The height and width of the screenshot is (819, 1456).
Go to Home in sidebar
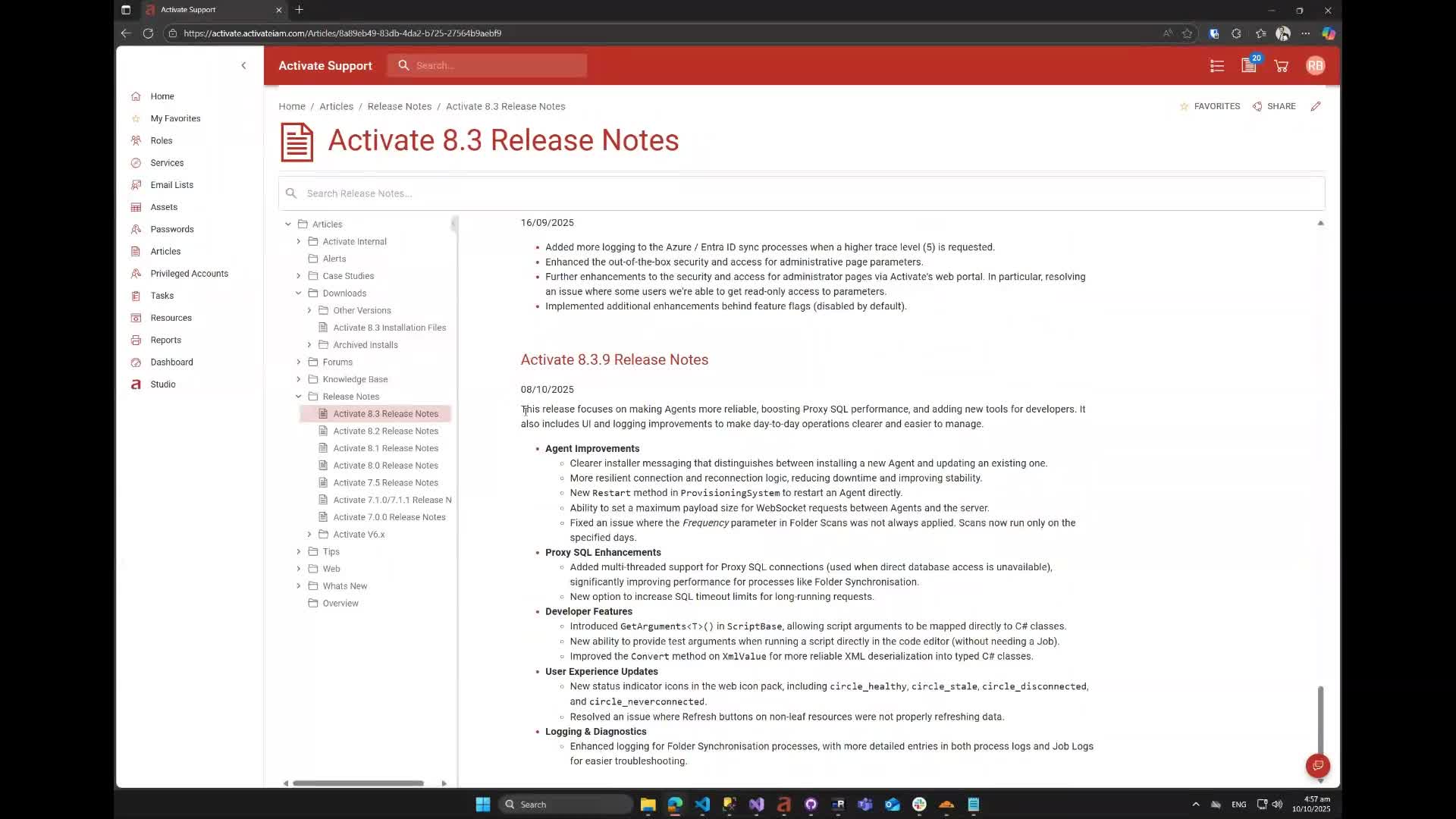pyautogui.click(x=162, y=96)
